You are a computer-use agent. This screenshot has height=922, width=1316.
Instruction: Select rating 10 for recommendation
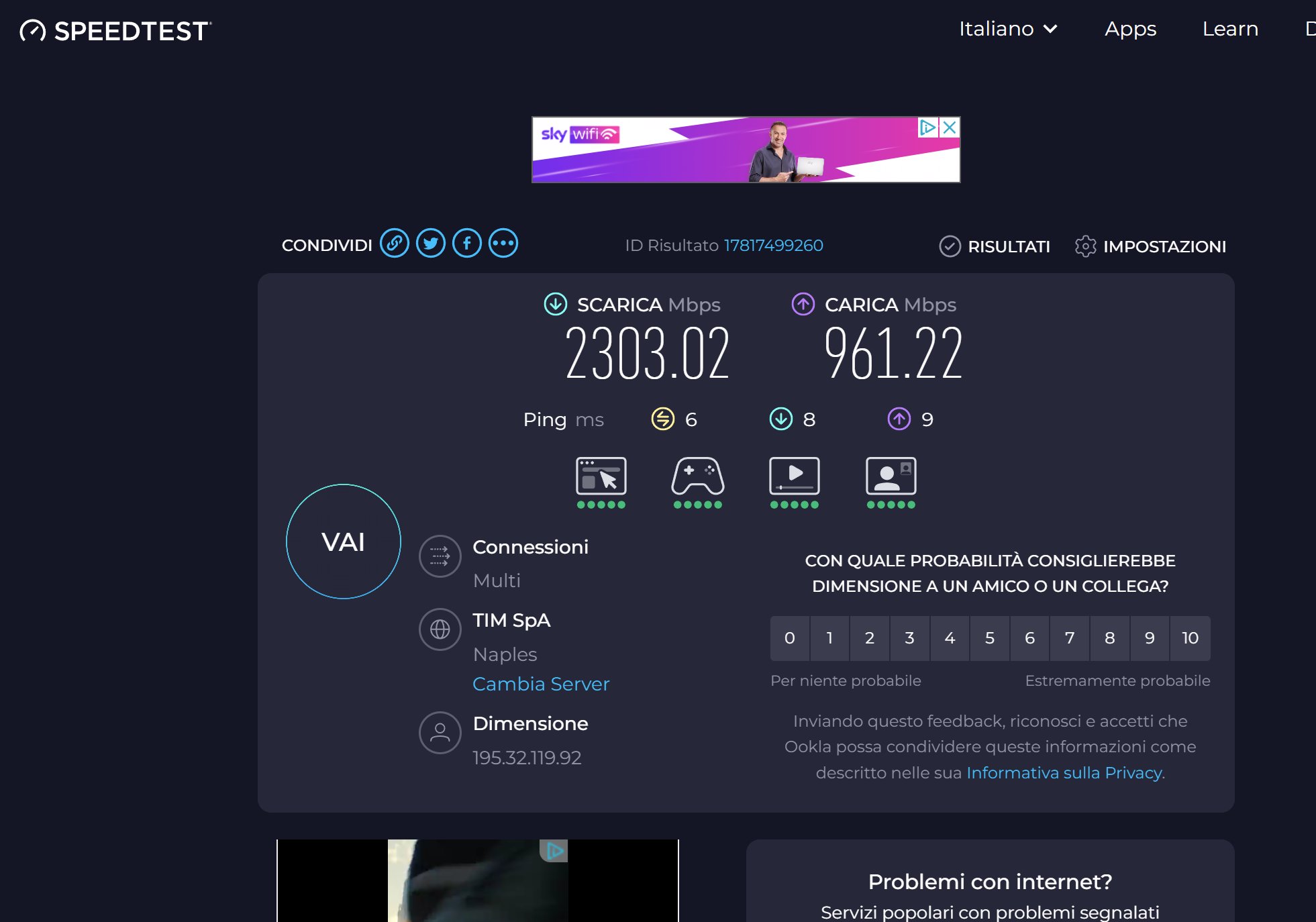1190,638
